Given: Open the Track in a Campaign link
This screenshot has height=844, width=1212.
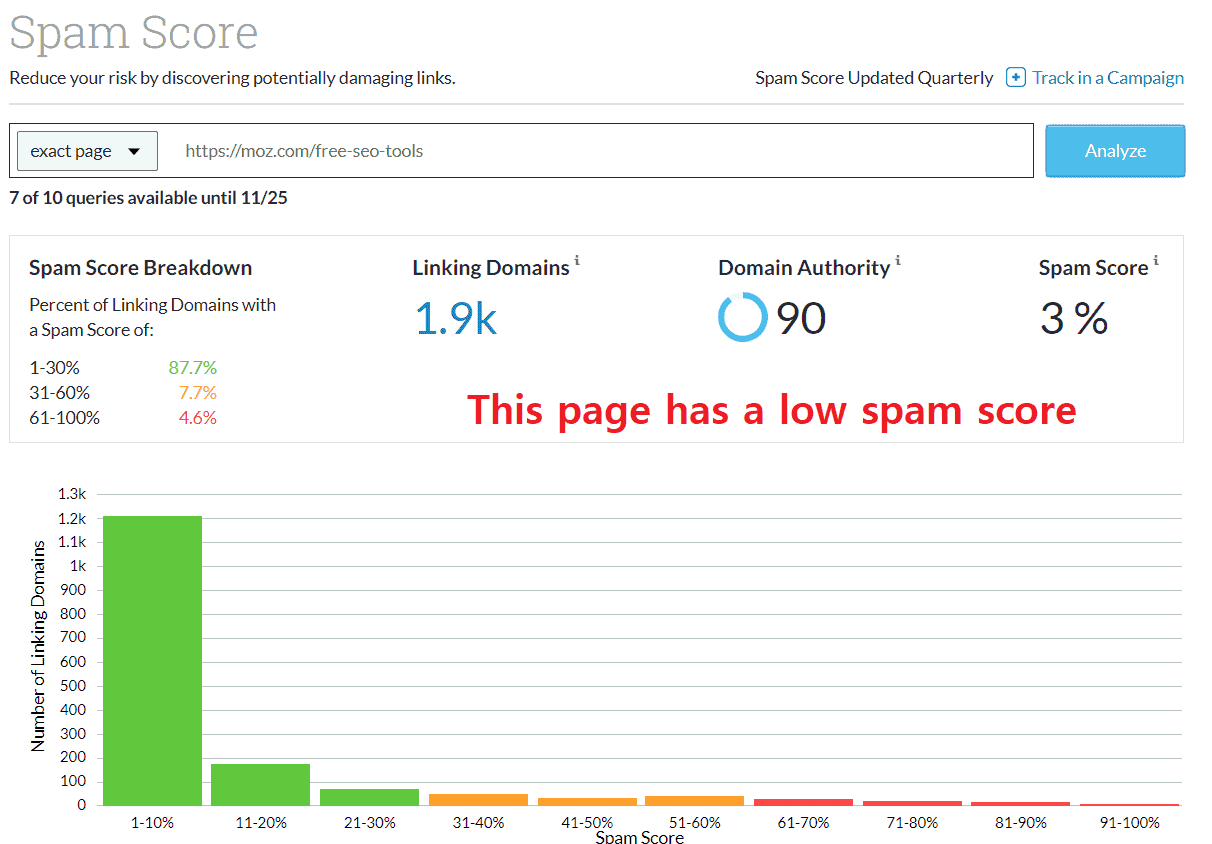Looking at the screenshot, I should (1108, 77).
